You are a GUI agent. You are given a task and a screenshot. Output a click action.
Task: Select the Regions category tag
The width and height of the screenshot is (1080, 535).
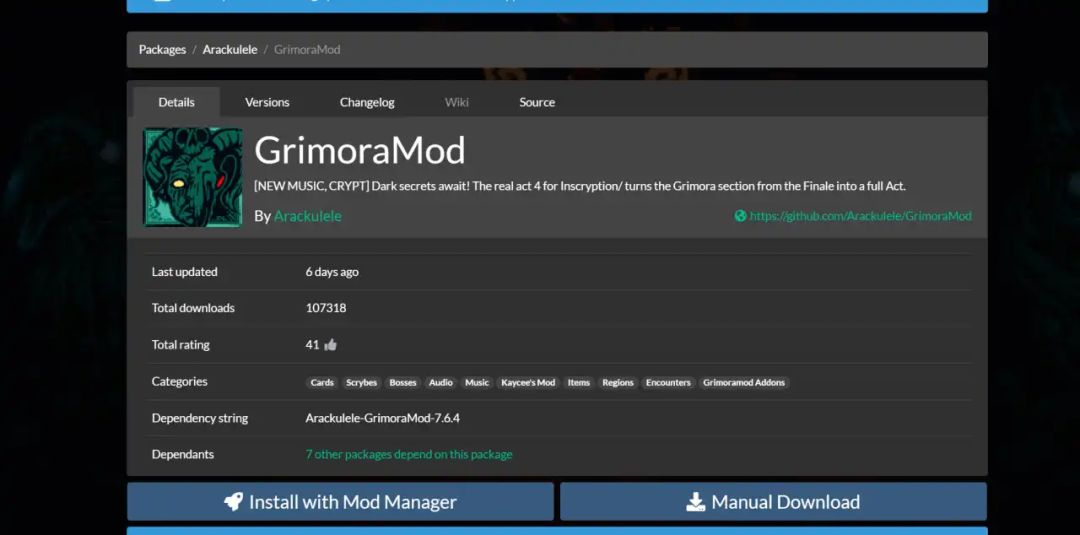(618, 383)
